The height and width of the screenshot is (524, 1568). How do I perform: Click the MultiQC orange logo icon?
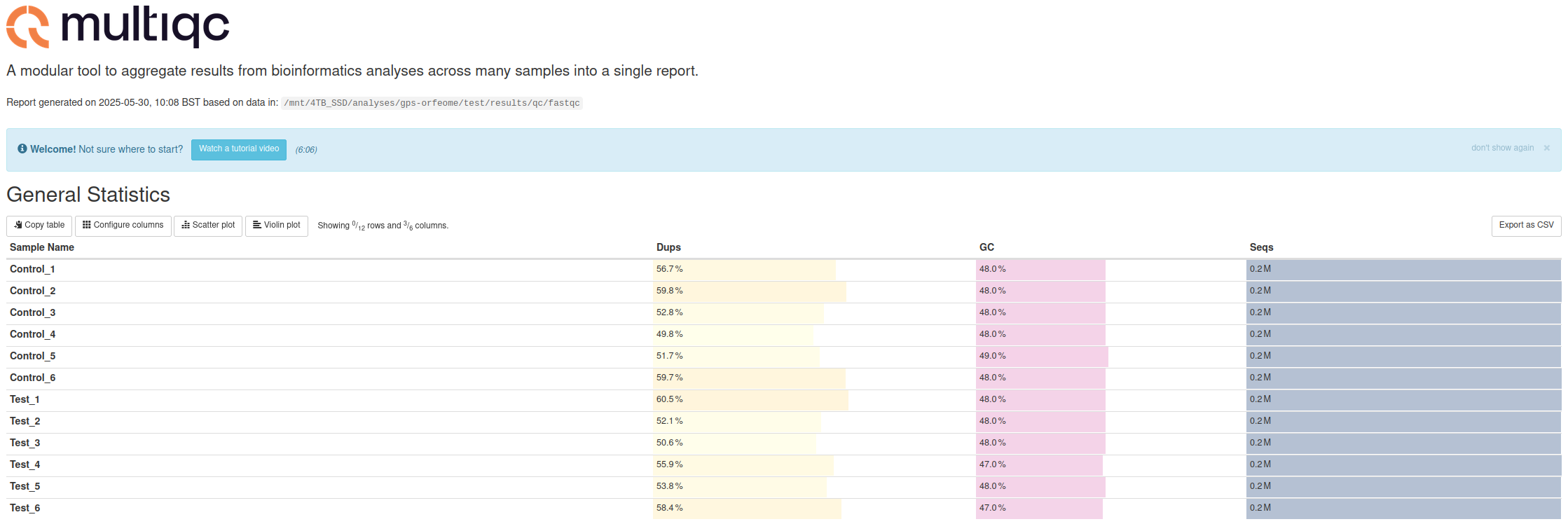[x=28, y=27]
